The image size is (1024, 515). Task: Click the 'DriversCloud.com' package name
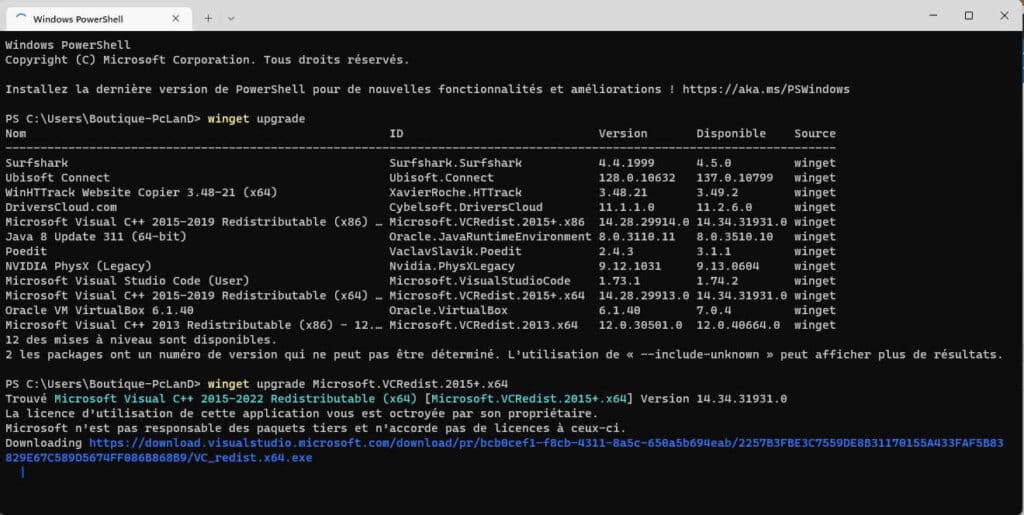61,208
